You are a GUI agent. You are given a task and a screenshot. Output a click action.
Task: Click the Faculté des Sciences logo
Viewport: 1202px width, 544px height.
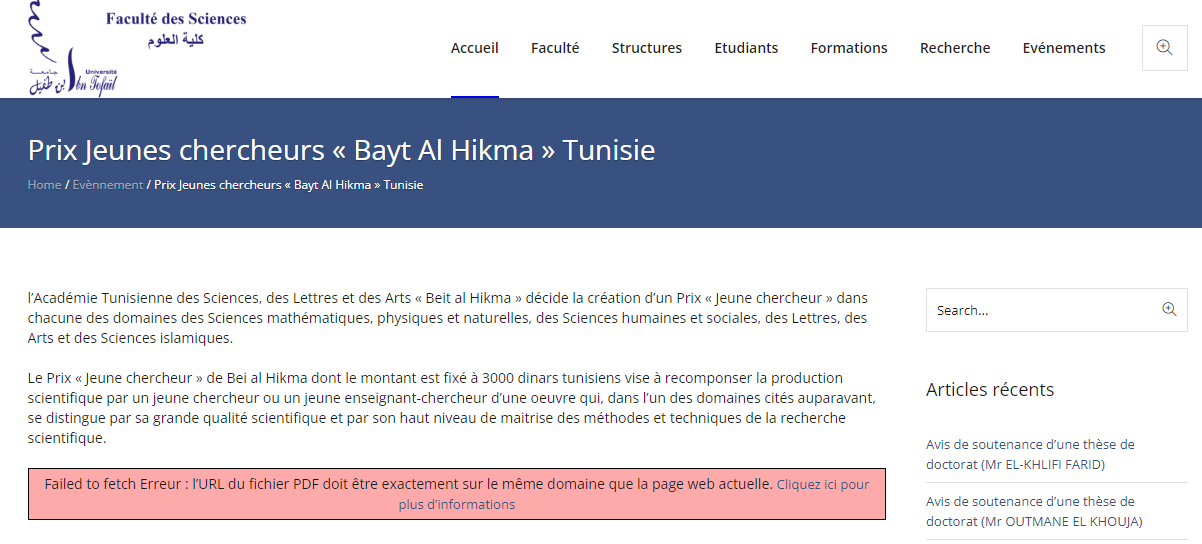click(x=137, y=49)
